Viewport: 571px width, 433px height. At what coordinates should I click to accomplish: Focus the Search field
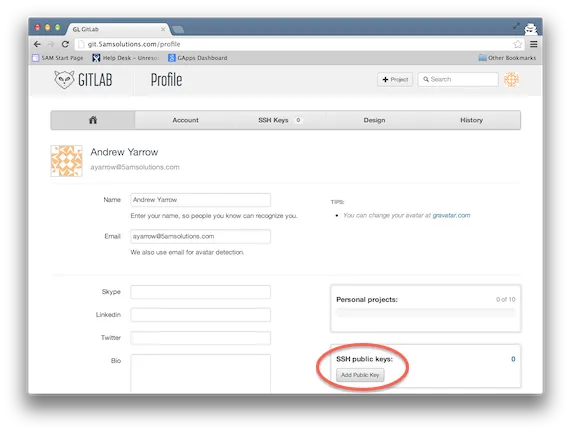click(x=458, y=79)
